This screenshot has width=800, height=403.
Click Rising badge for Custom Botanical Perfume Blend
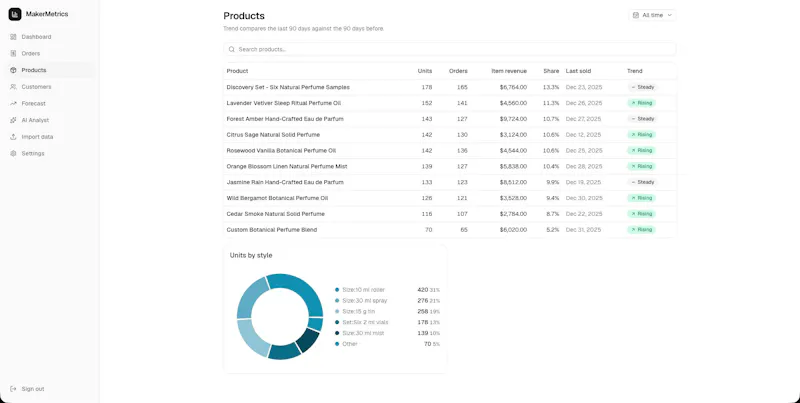pos(641,230)
